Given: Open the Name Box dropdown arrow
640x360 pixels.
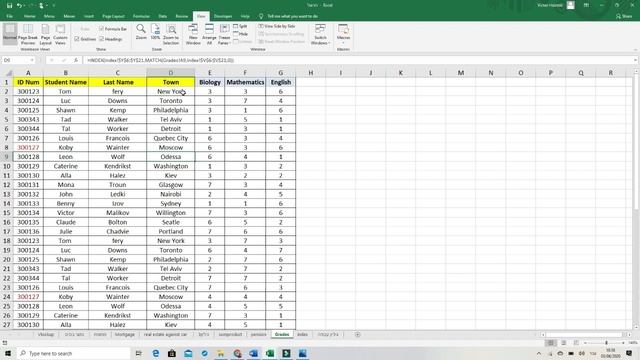Looking at the screenshot, I should click(x=32, y=60).
